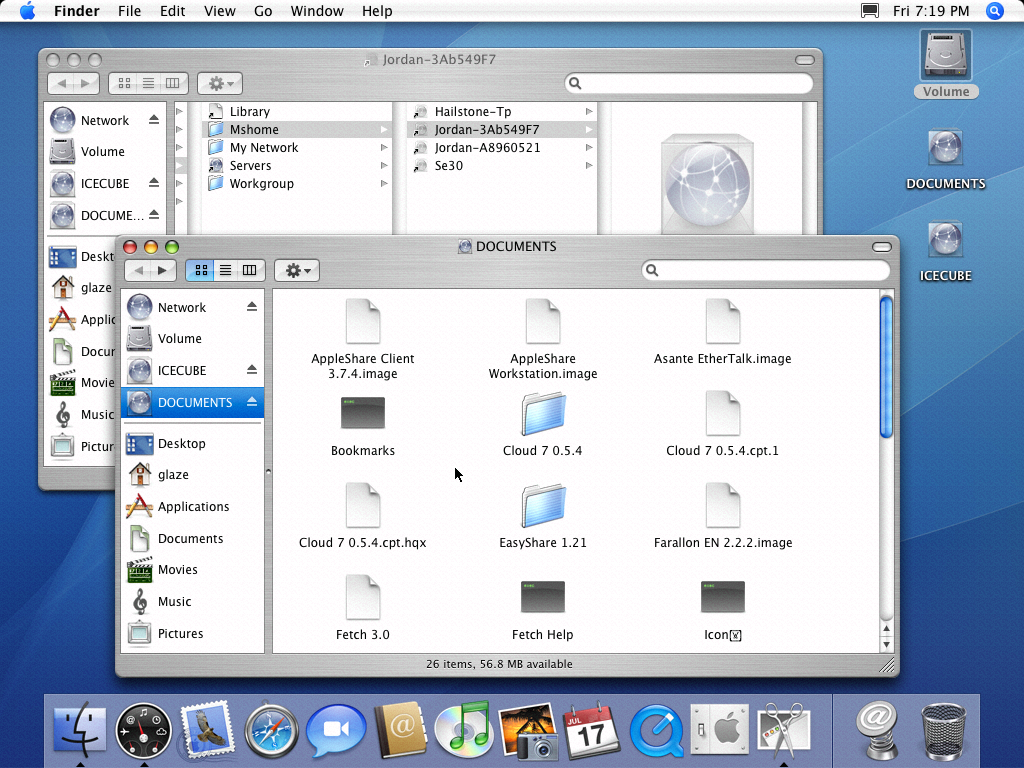Expand Jordan-A8960521 column arrow
Screen dimensions: 1024x768
[x=589, y=148]
